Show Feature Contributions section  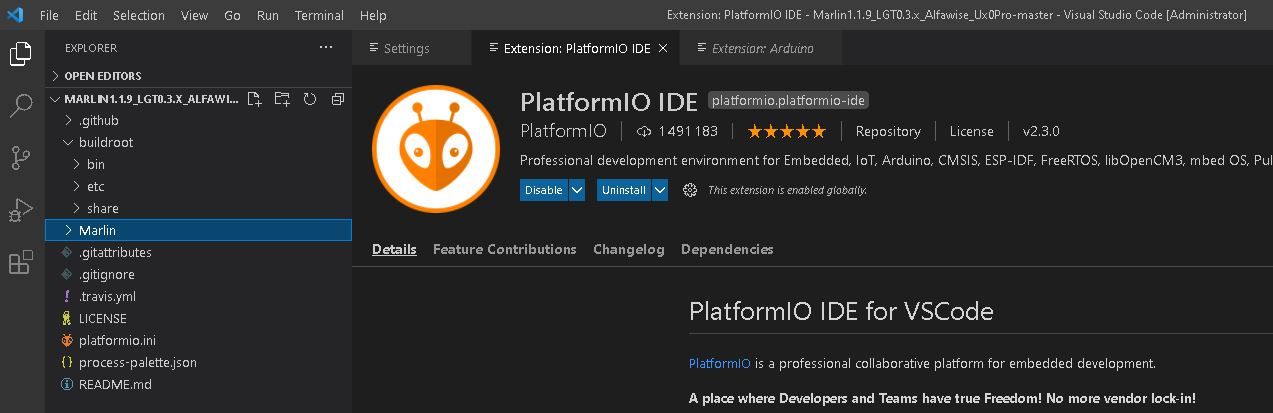point(505,249)
